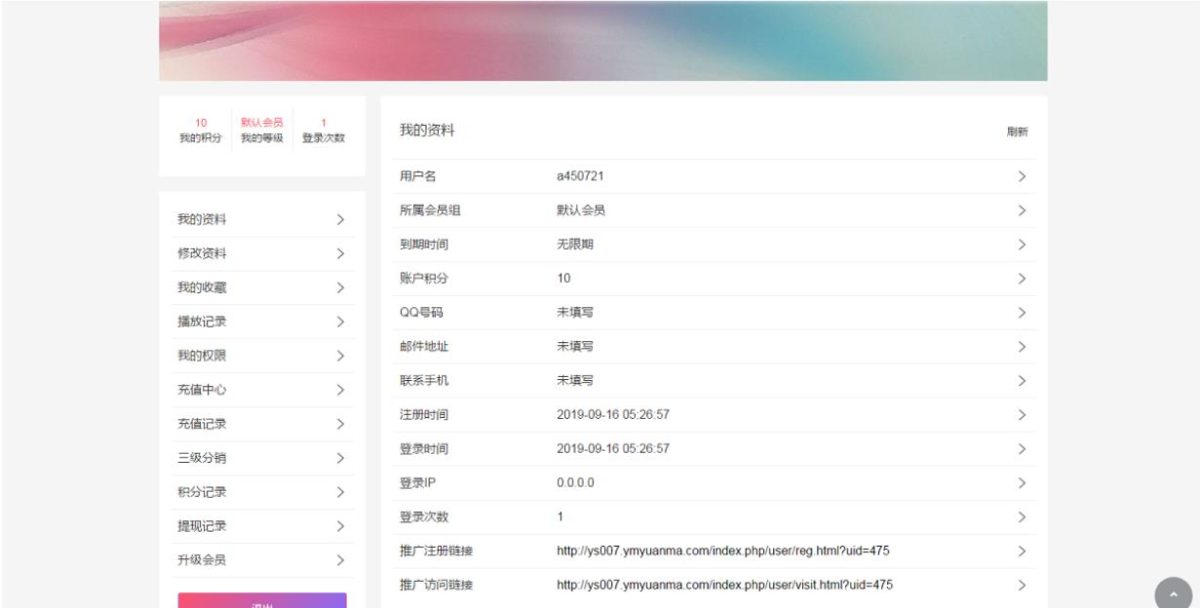Viewport: 1200px width, 608px height.
Task: Click the arrow on the 注册时间 row
Action: tap(1022, 414)
